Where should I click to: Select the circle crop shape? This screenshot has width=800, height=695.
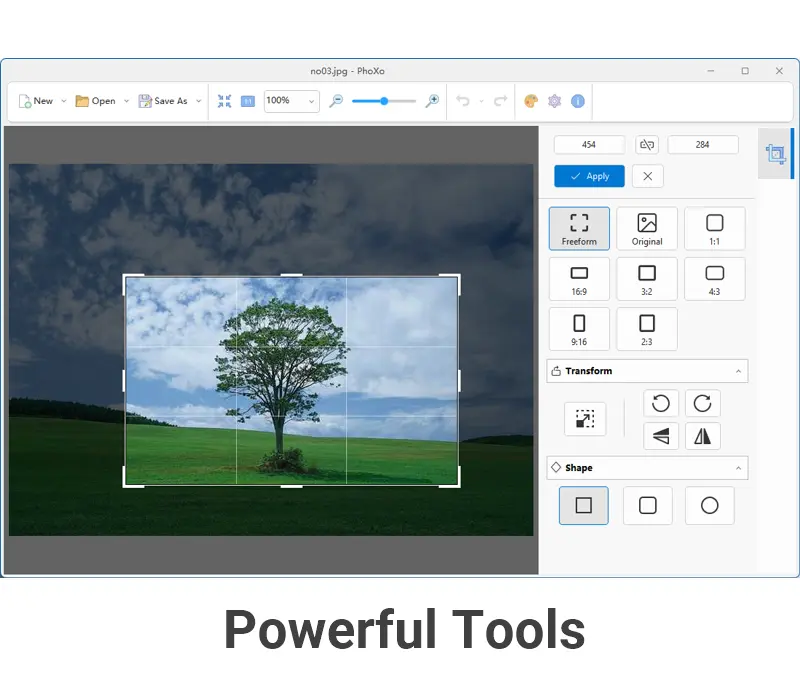click(709, 506)
